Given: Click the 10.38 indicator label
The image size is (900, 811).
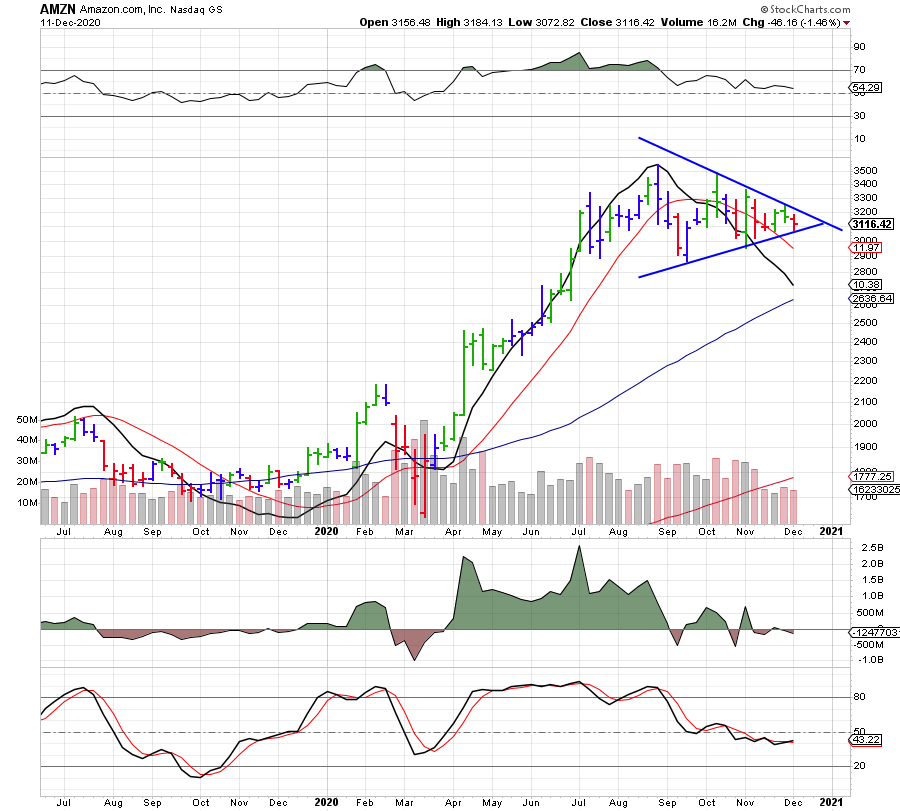Looking at the screenshot, I should [x=864, y=285].
